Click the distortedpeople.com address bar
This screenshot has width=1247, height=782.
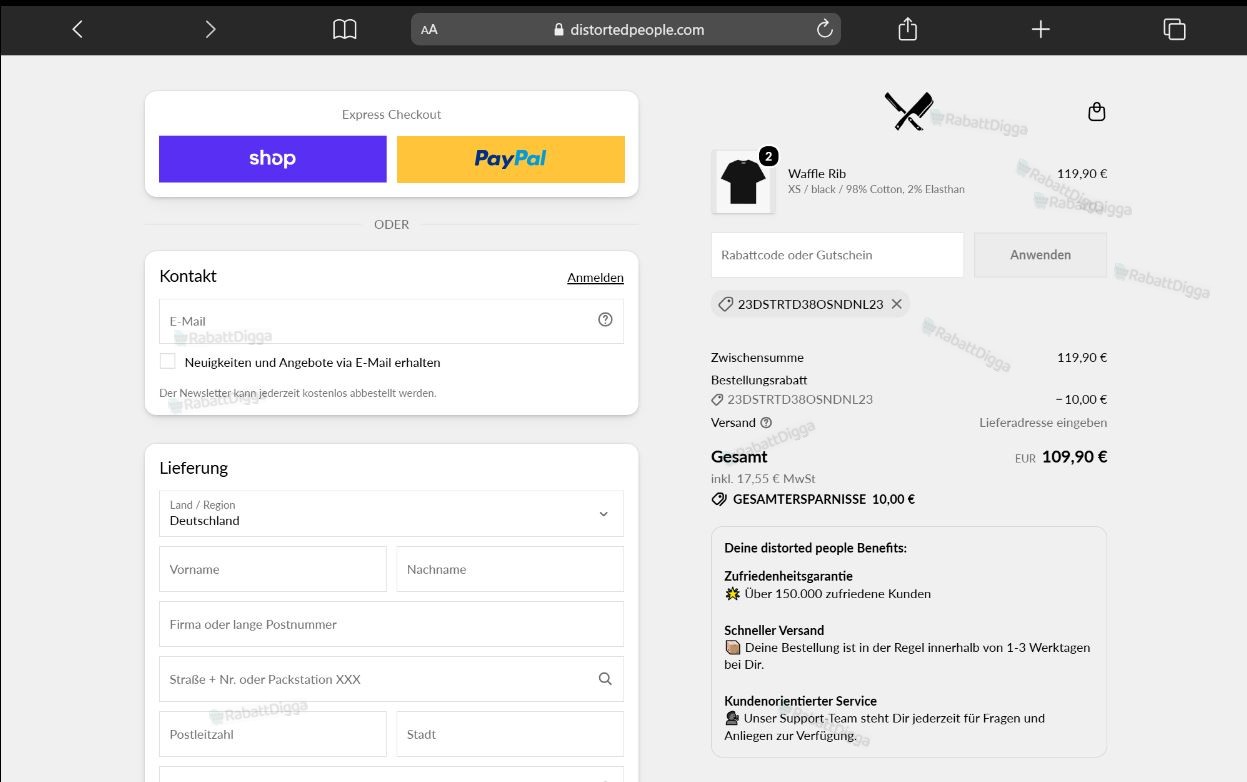tap(626, 30)
